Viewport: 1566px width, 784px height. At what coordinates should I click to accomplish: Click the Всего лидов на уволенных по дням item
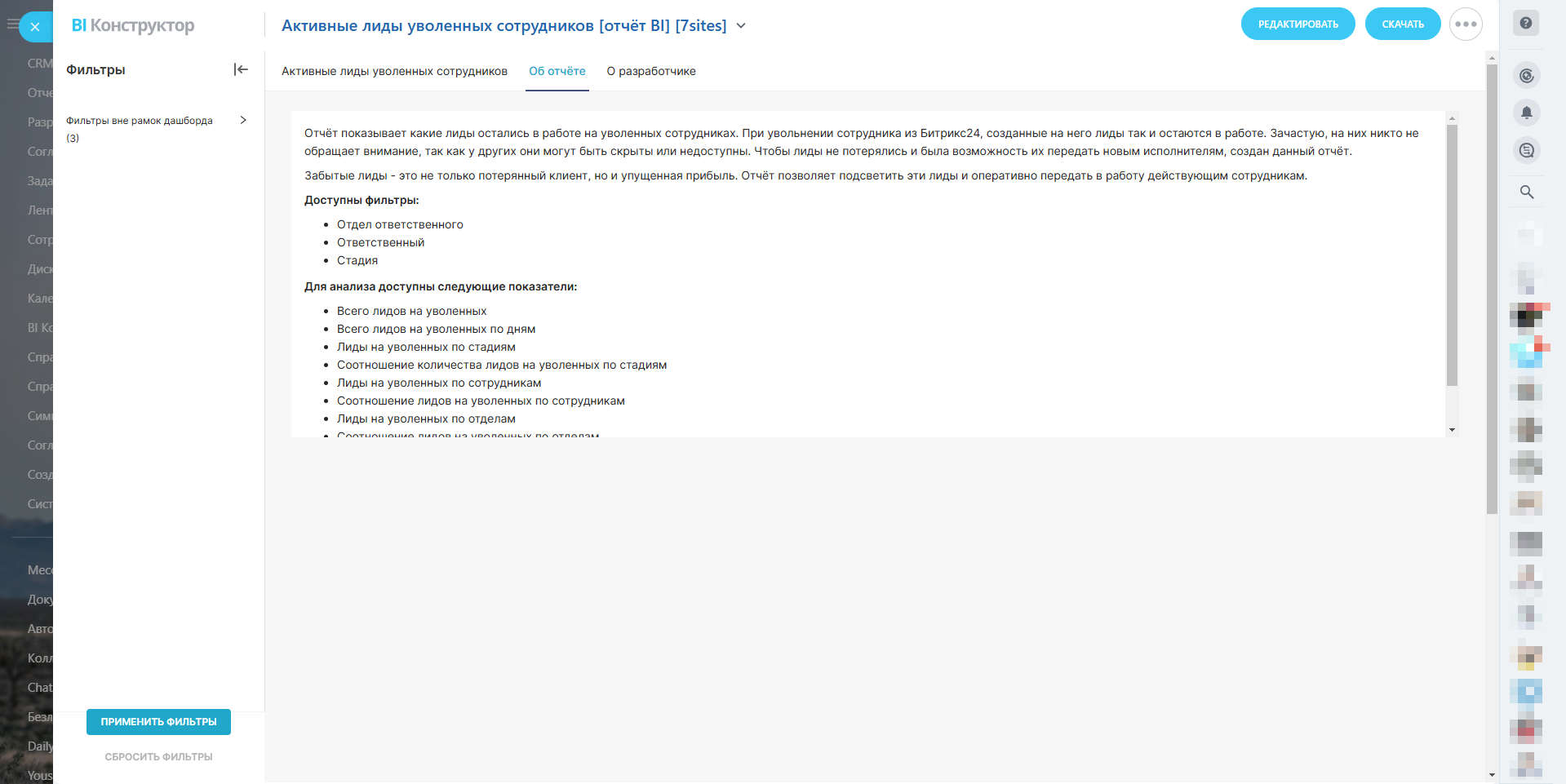[436, 329]
